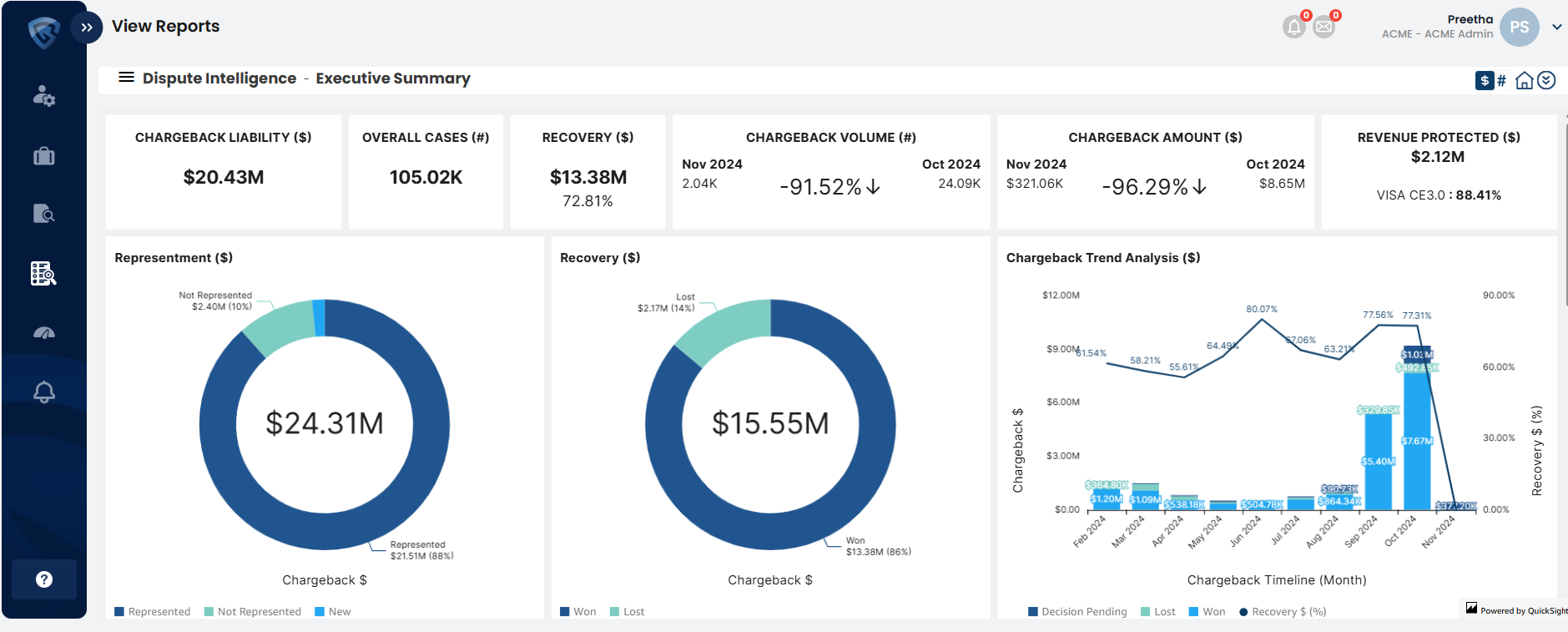Open the user settings sidebar icon

coord(43,96)
